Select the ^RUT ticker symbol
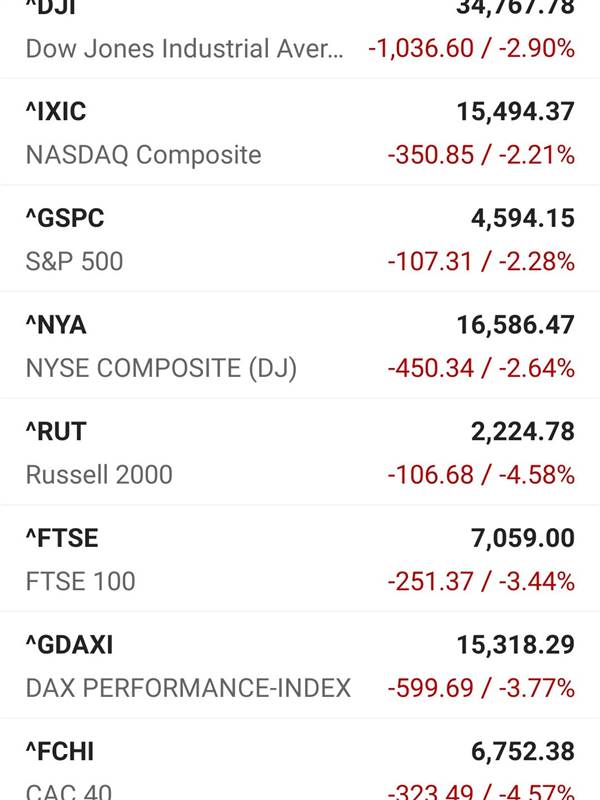This screenshot has height=800, width=600. pyautogui.click(x=56, y=432)
